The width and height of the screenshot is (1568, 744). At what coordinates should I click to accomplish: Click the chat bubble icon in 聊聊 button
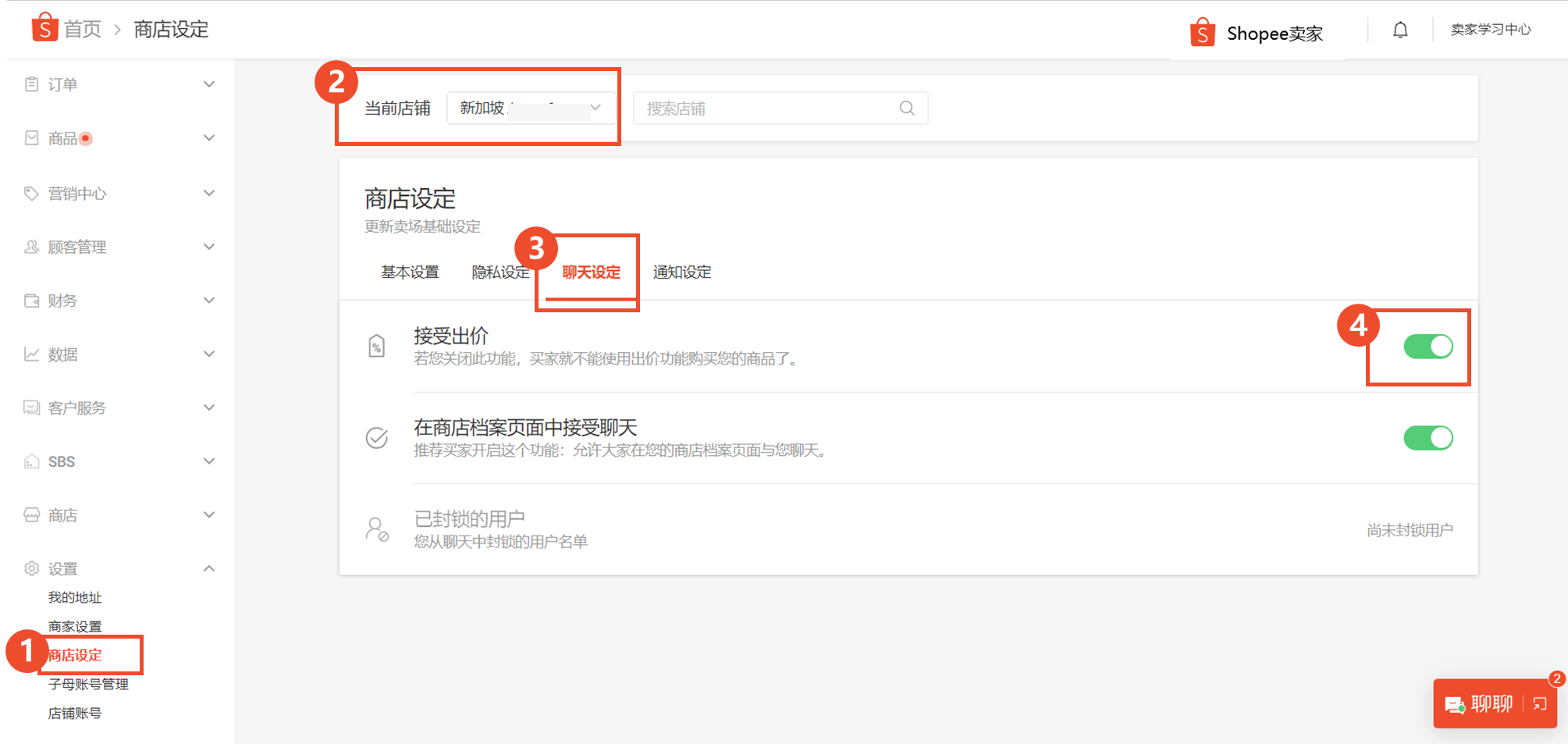click(x=1455, y=705)
